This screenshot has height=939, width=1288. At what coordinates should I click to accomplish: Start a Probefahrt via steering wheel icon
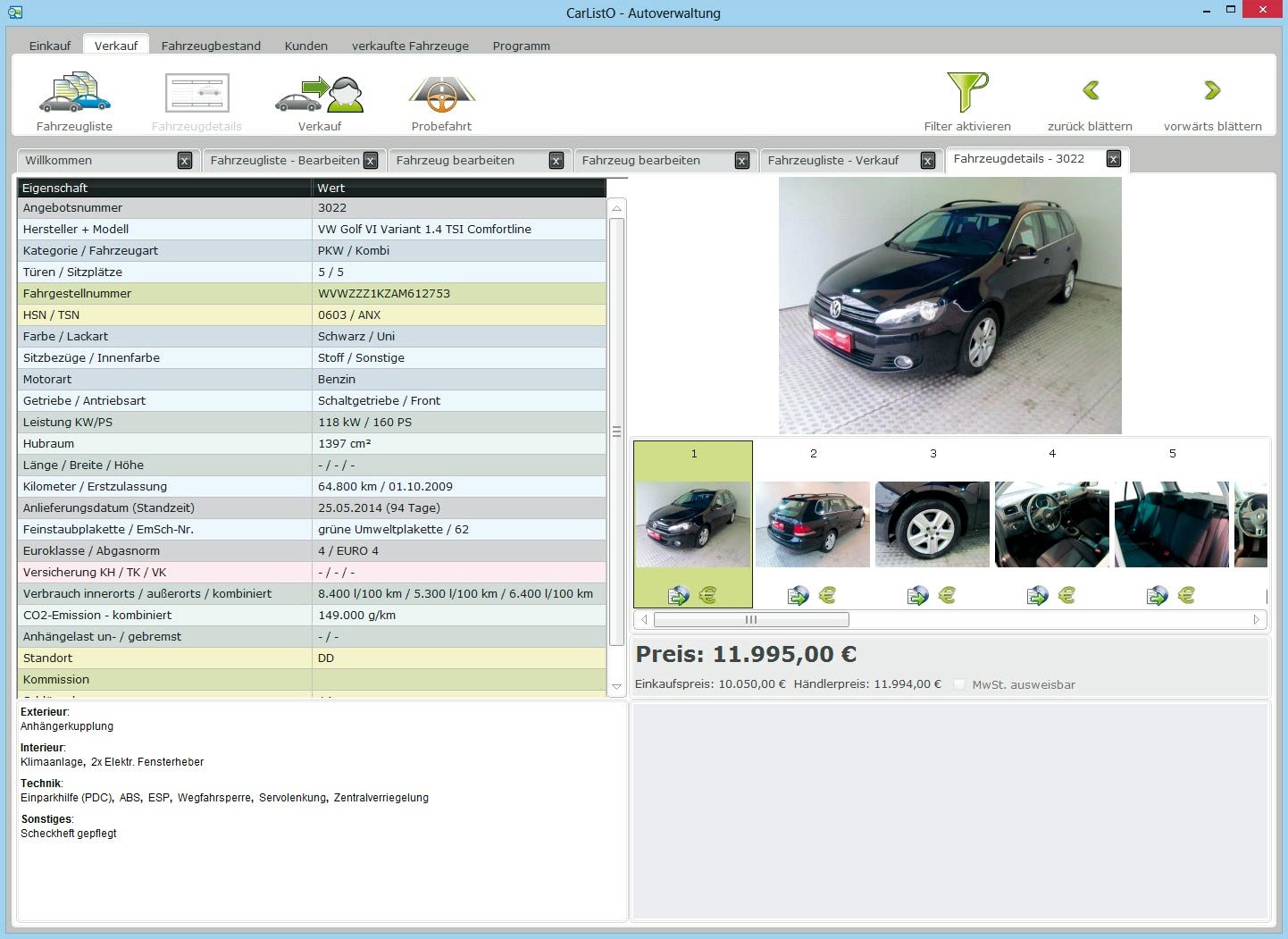tap(441, 94)
